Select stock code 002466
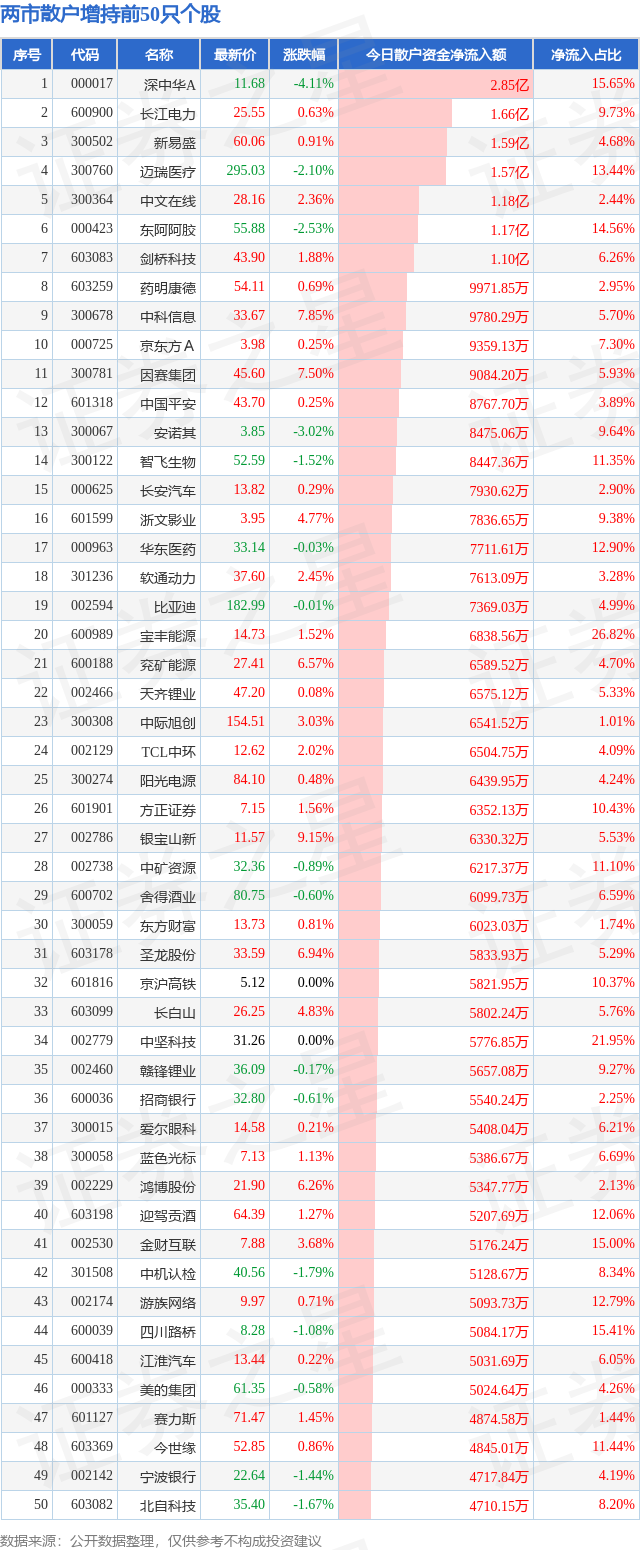This screenshot has width=640, height=1550. (x=92, y=693)
